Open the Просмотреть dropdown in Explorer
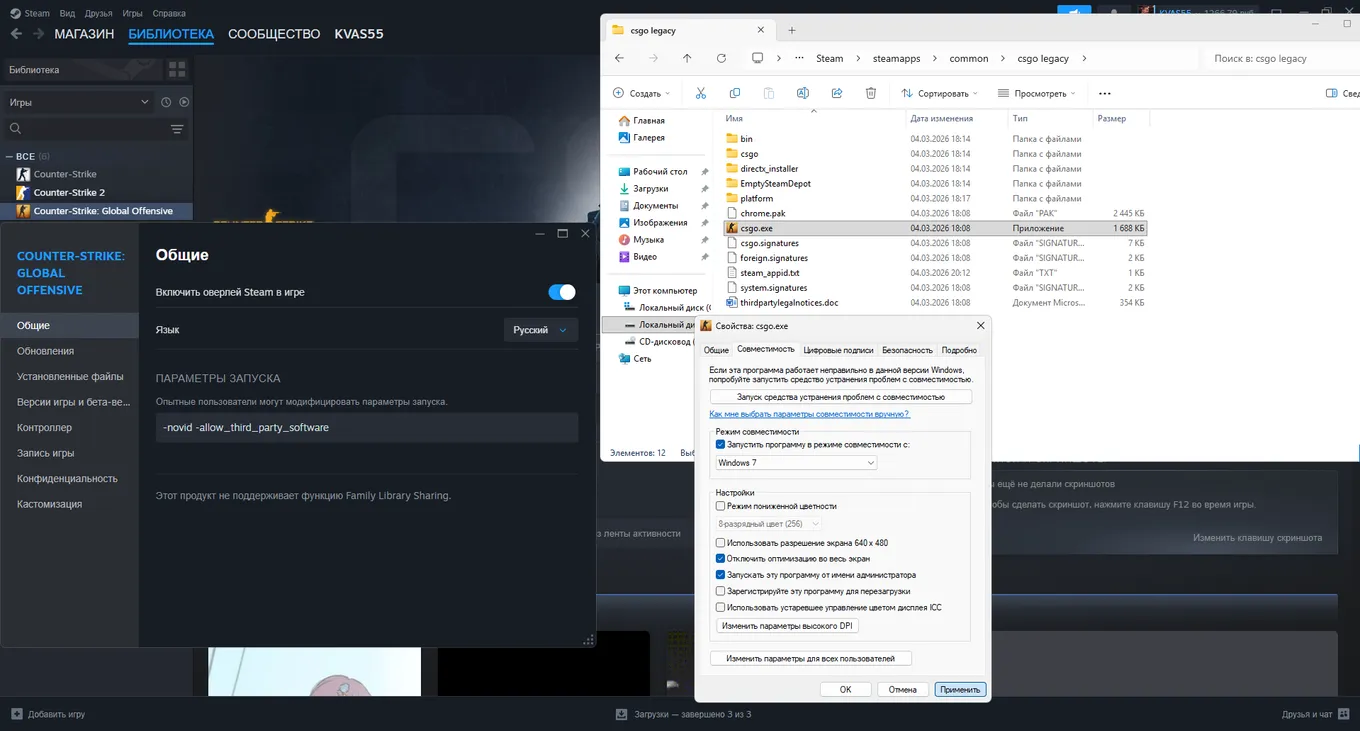Image resolution: width=1360 pixels, height=731 pixels. click(x=1037, y=93)
